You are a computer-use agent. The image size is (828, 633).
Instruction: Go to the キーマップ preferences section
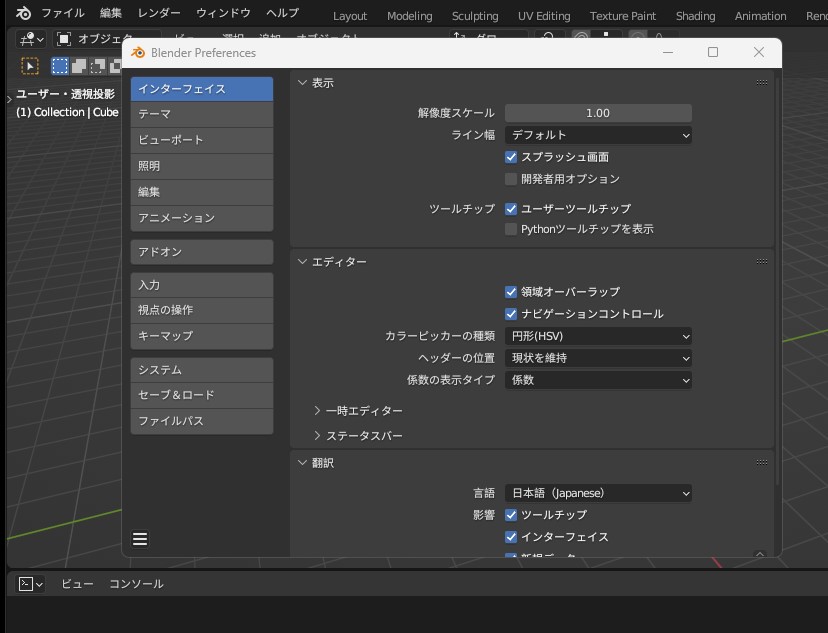tap(201, 336)
